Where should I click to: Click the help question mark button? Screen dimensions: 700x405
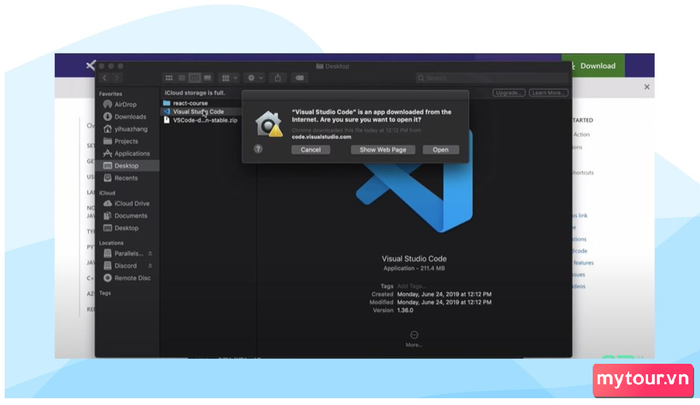[x=258, y=149]
